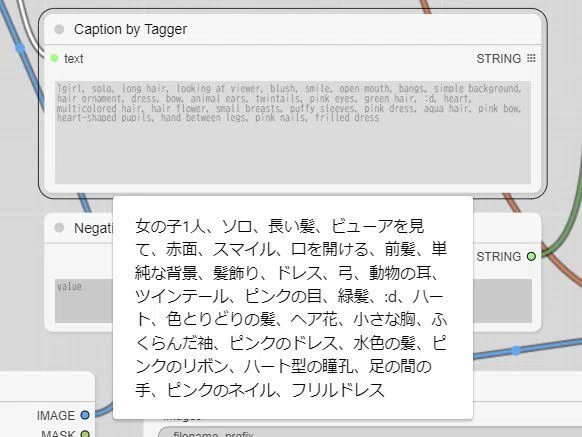Click the blue link midpoint marker at top left
This screenshot has width=582, height=437.
20,48
